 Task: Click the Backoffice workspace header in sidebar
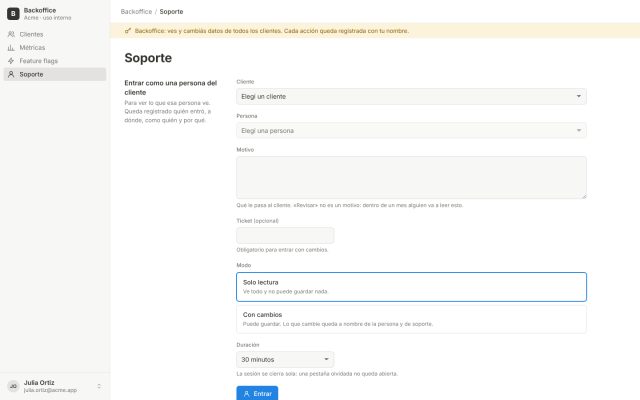(x=55, y=13)
